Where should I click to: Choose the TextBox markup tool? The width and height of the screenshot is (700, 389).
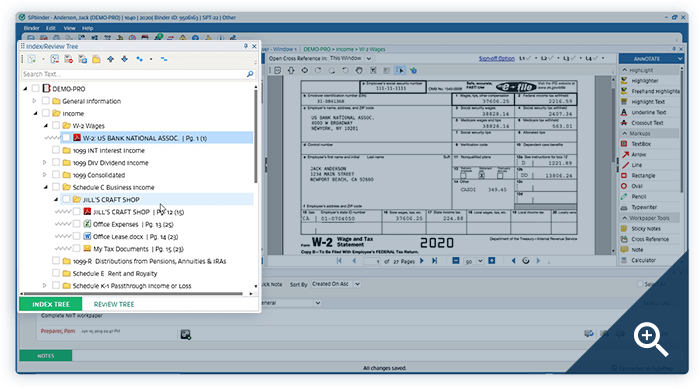(x=636, y=144)
